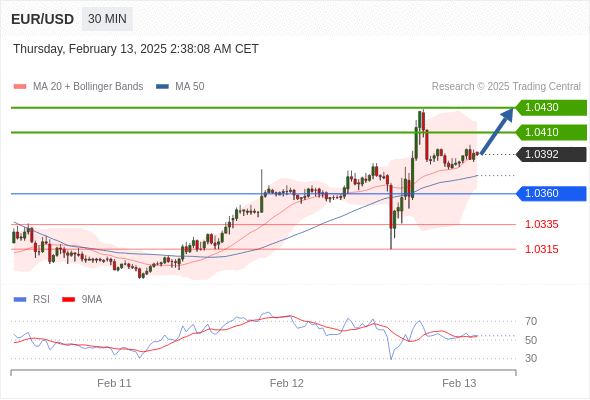Click the pink MA 20 Bollinger legend swatch
The height and width of the screenshot is (400, 590).
point(20,87)
